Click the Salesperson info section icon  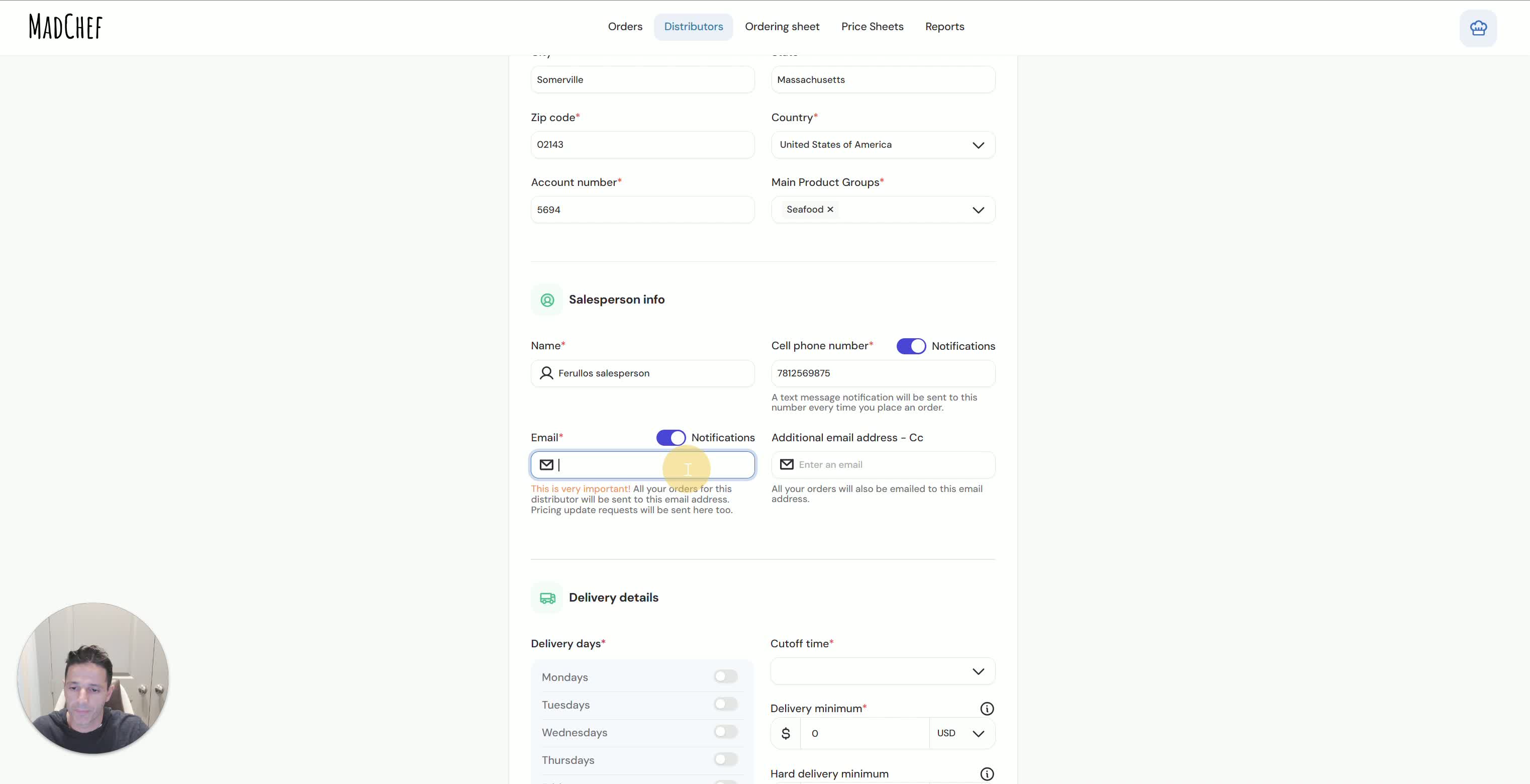click(x=547, y=300)
